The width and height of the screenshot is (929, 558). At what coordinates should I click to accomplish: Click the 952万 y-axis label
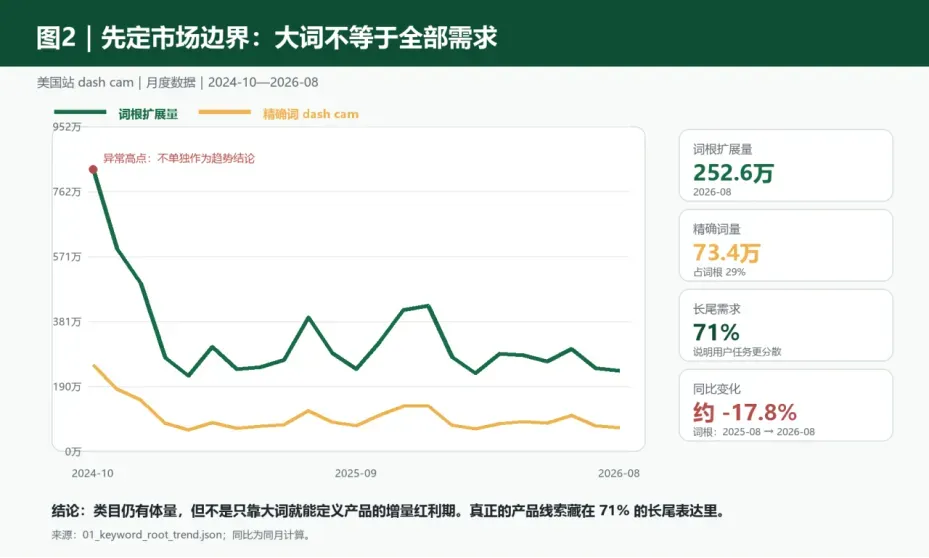(66, 127)
